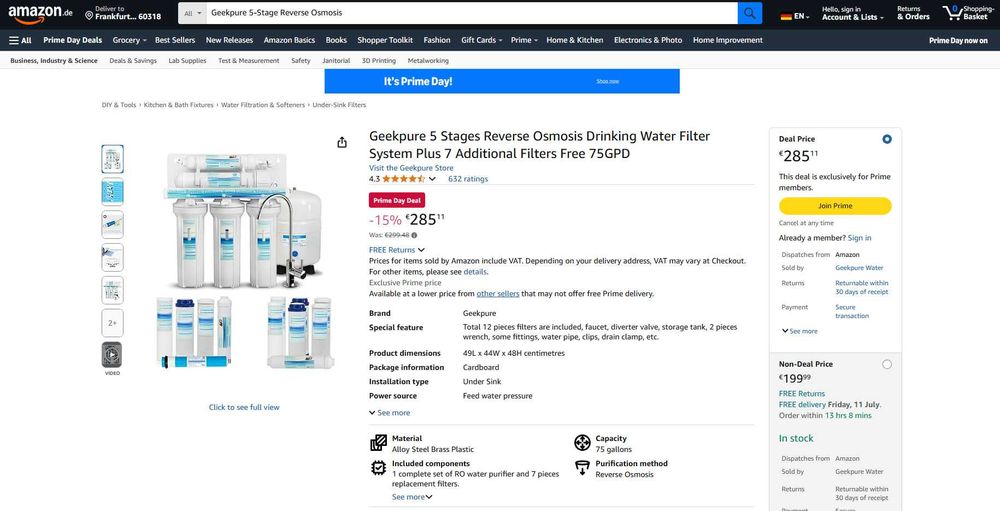Expand See more product details
Image resolution: width=1000 pixels, height=511 pixels.
[389, 412]
